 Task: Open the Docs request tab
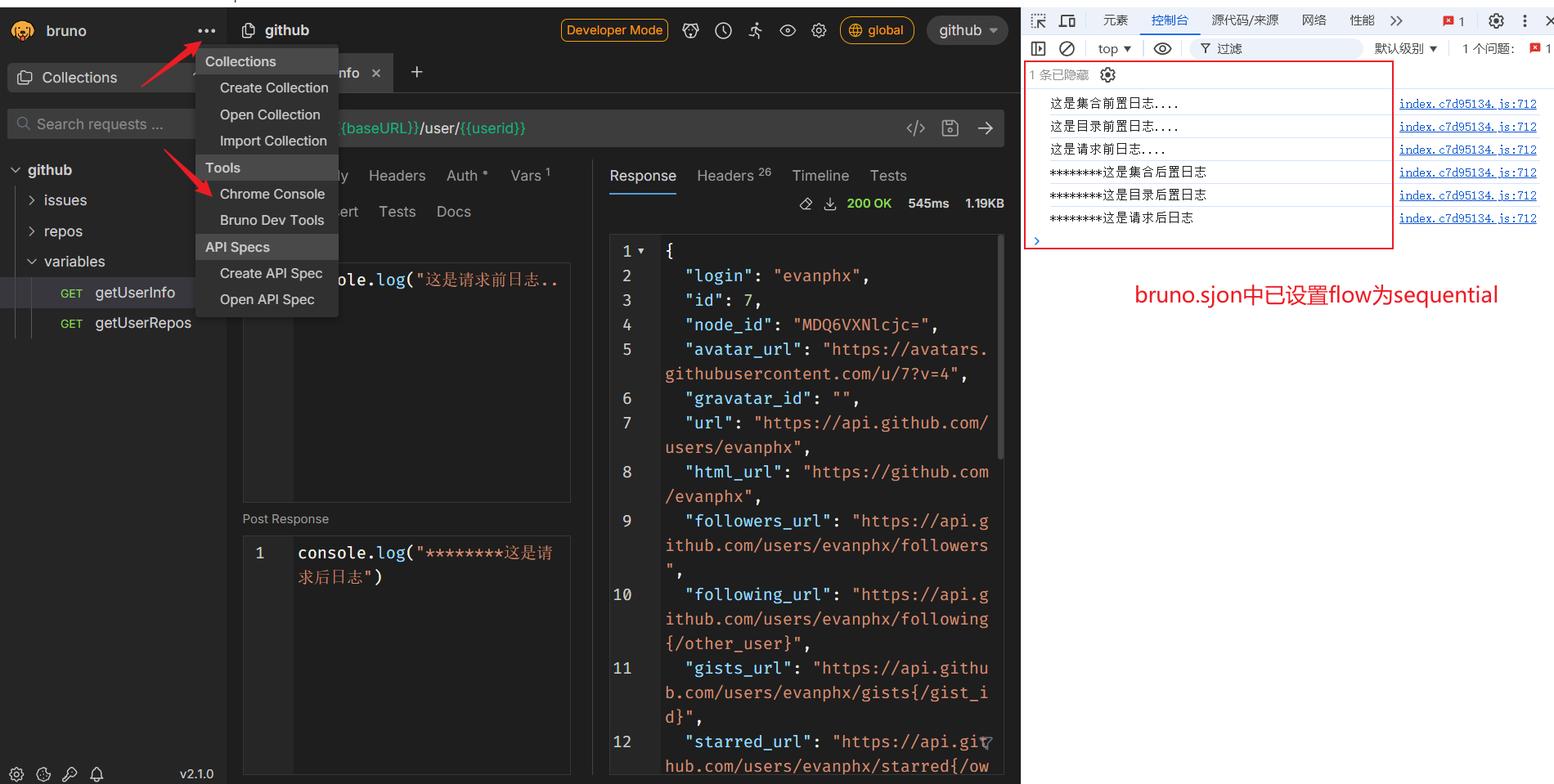coord(454,212)
